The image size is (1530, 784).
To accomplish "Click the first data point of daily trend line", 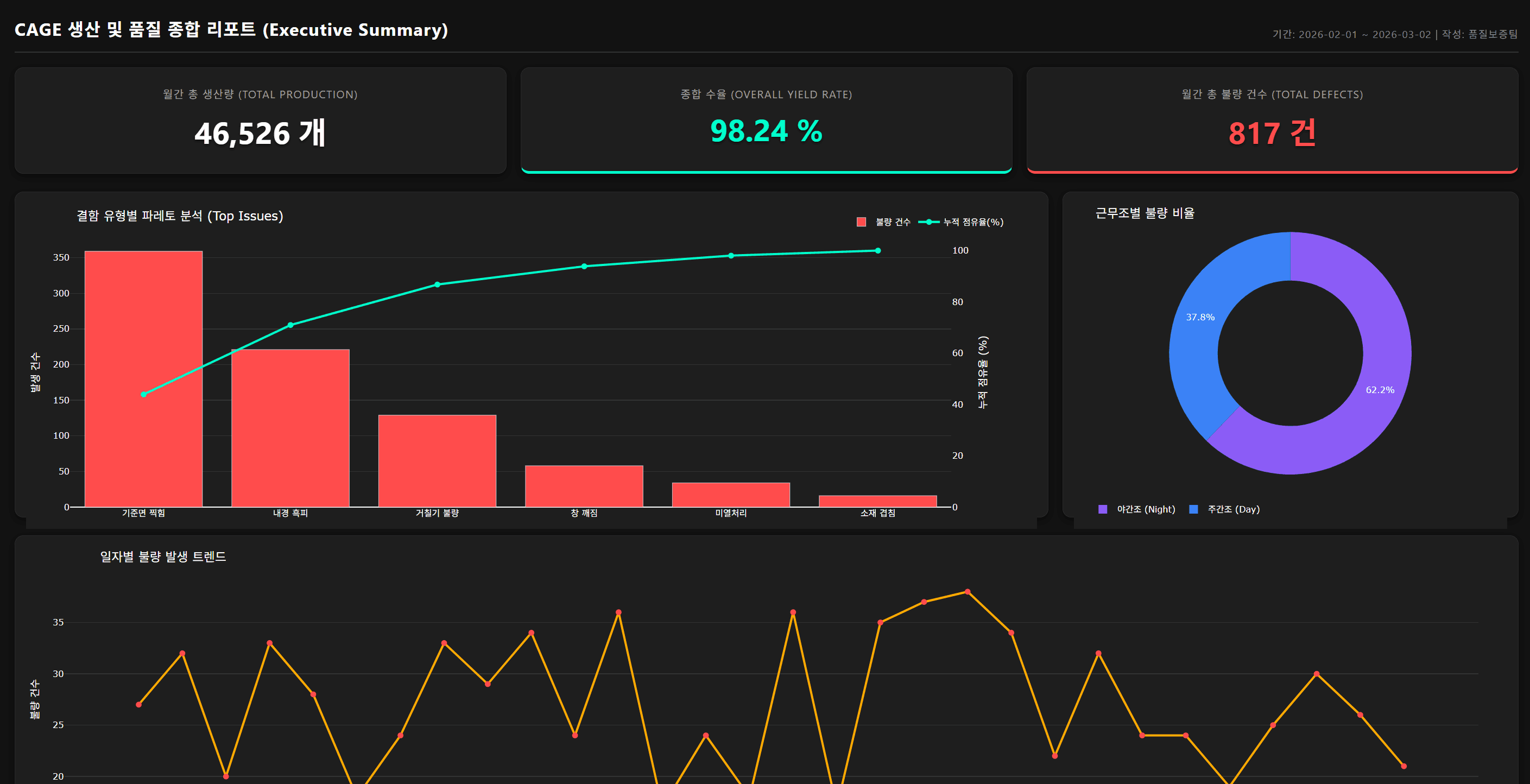I will [138, 704].
